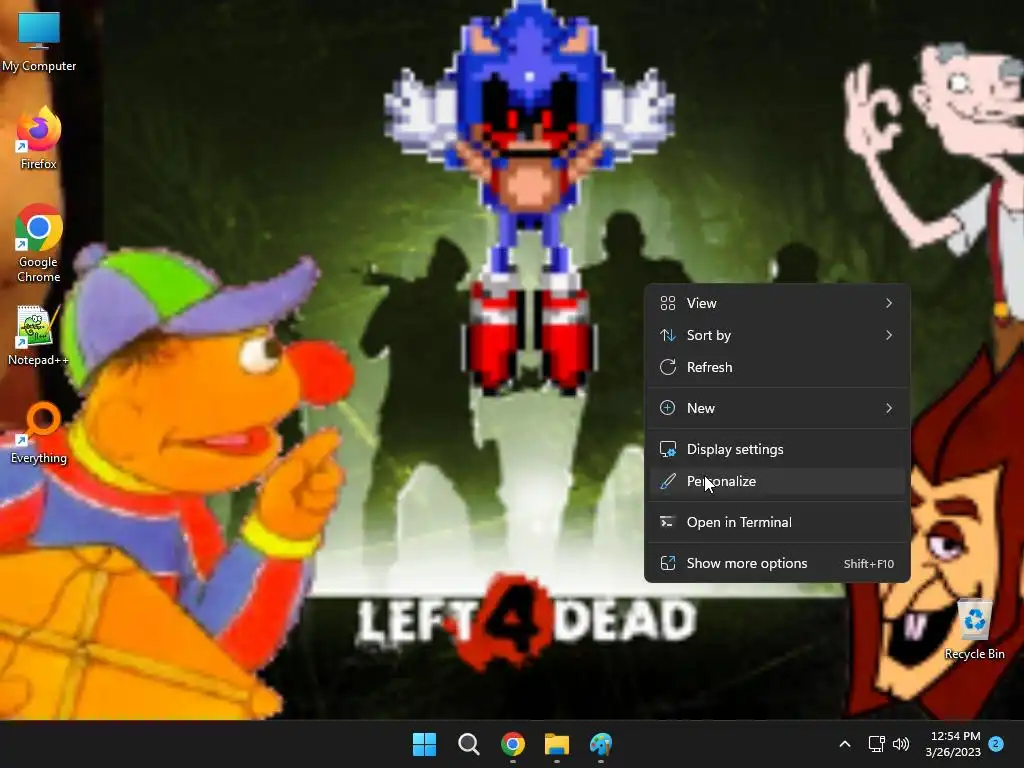The width and height of the screenshot is (1024, 768).
Task: Open the volume tray icon
Action: (901, 744)
